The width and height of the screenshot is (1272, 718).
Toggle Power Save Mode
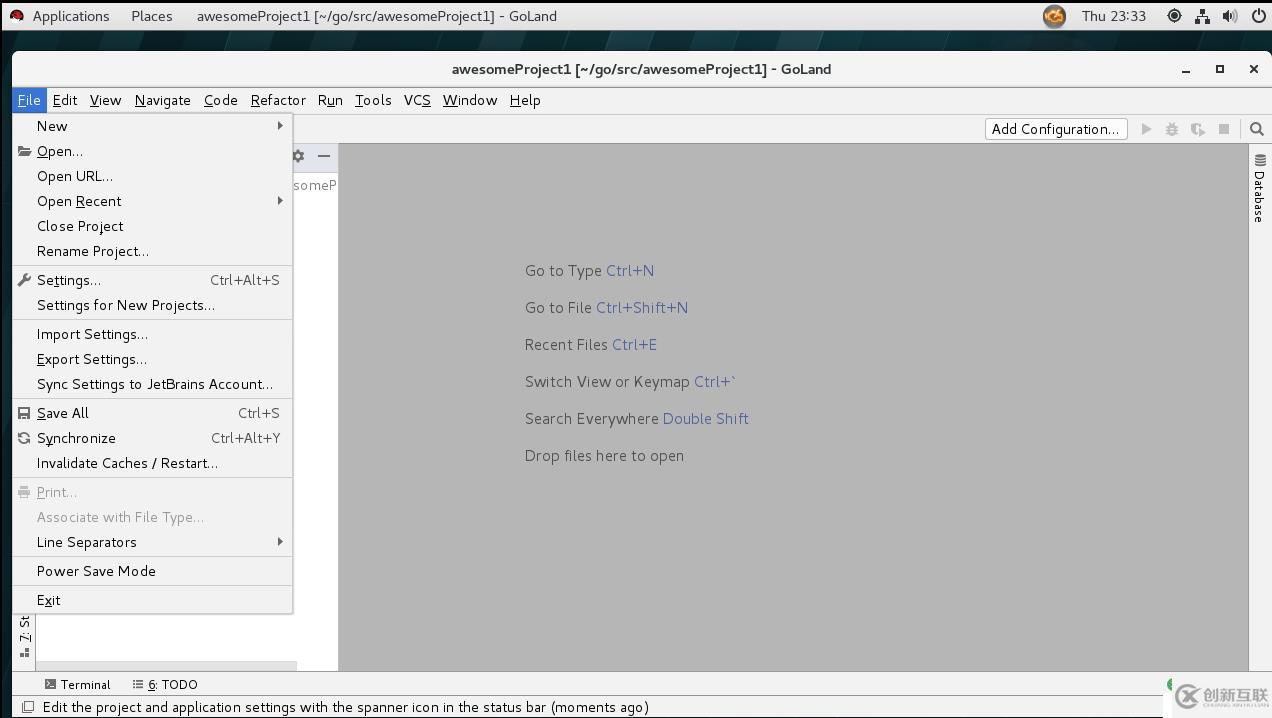pos(153,571)
